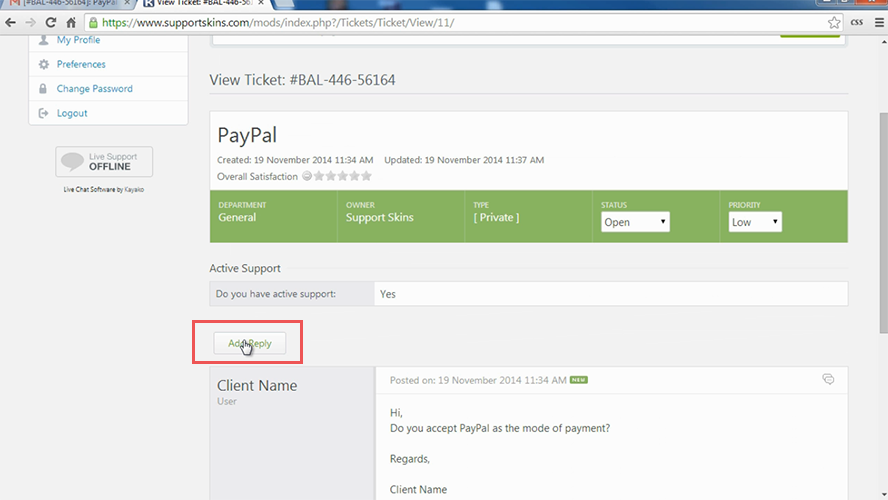Click the CSS extension icon
888x500 pixels.
[857, 22]
